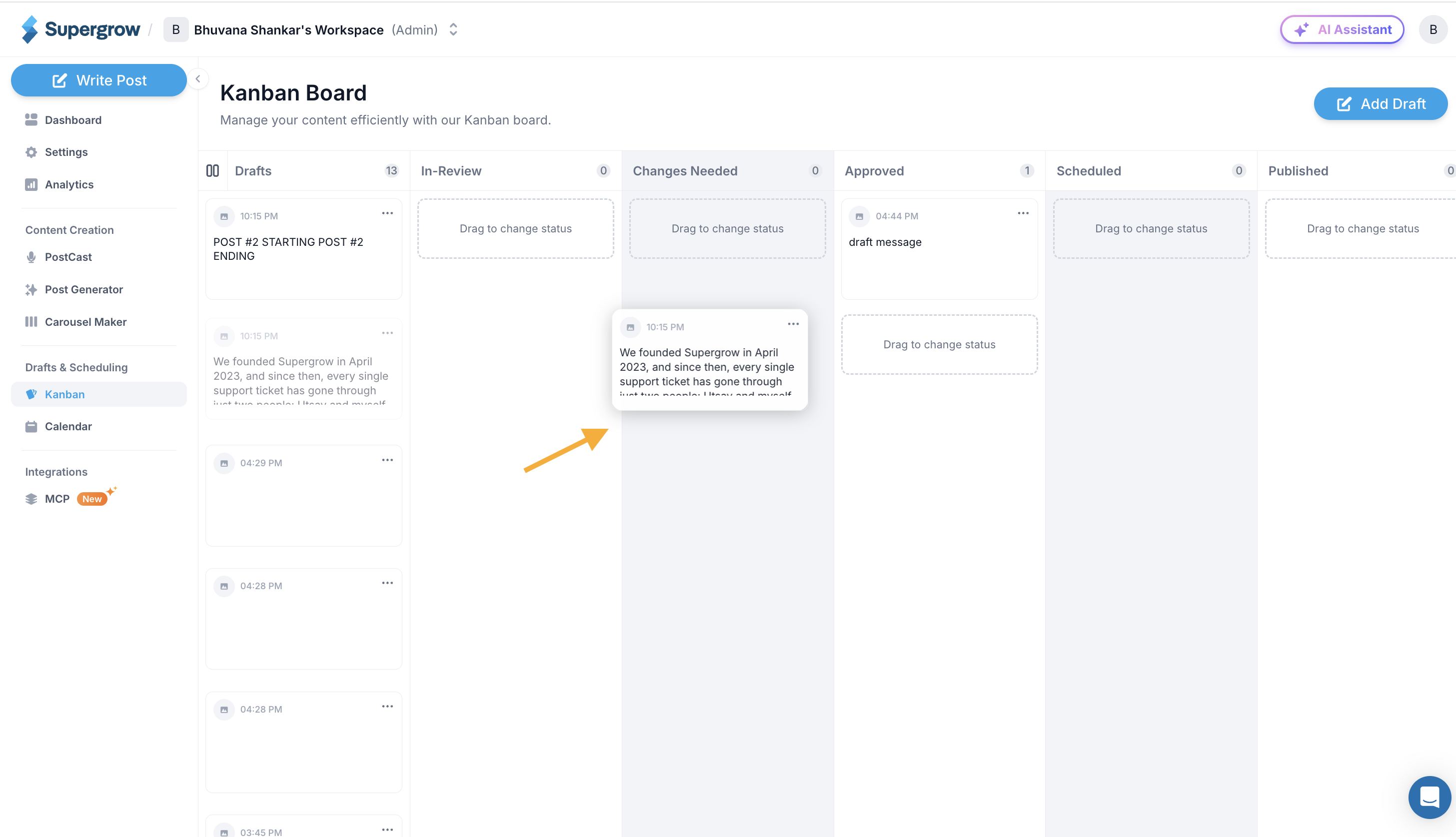
Task: Open options menu on draft message card
Action: tap(1023, 213)
